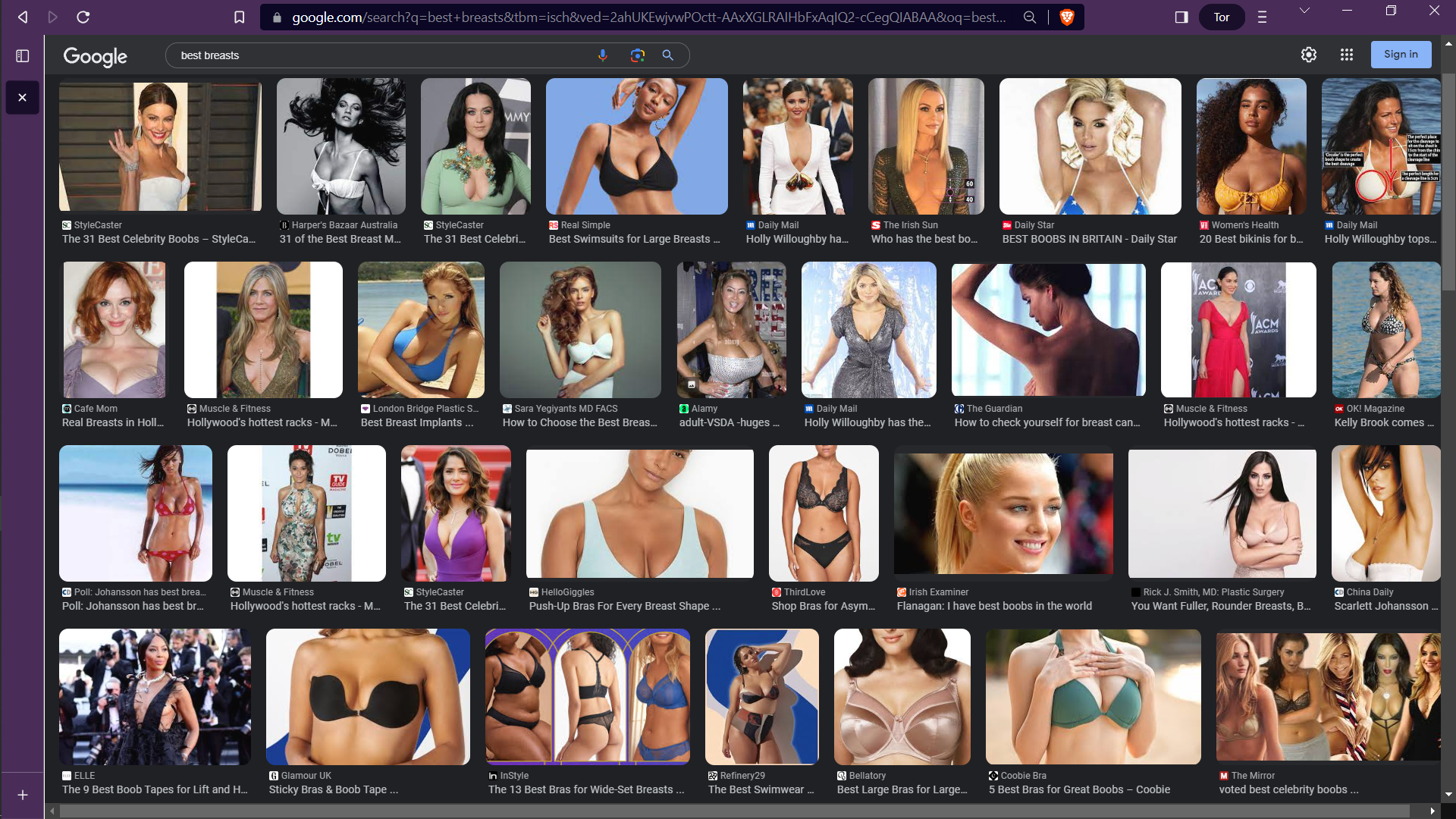1456x819 pixels.
Task: Start voice search with microphone icon
Action: [x=602, y=55]
